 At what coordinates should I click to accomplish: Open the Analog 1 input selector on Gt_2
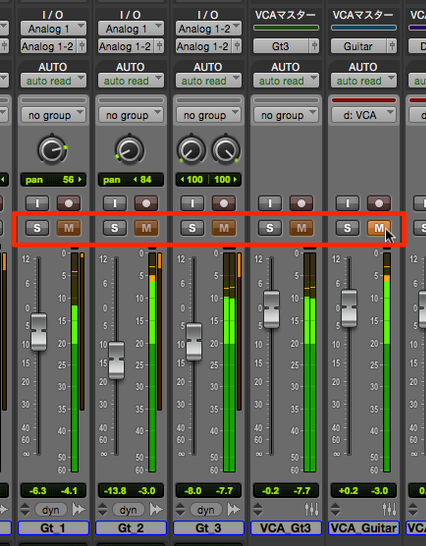[x=131, y=29]
